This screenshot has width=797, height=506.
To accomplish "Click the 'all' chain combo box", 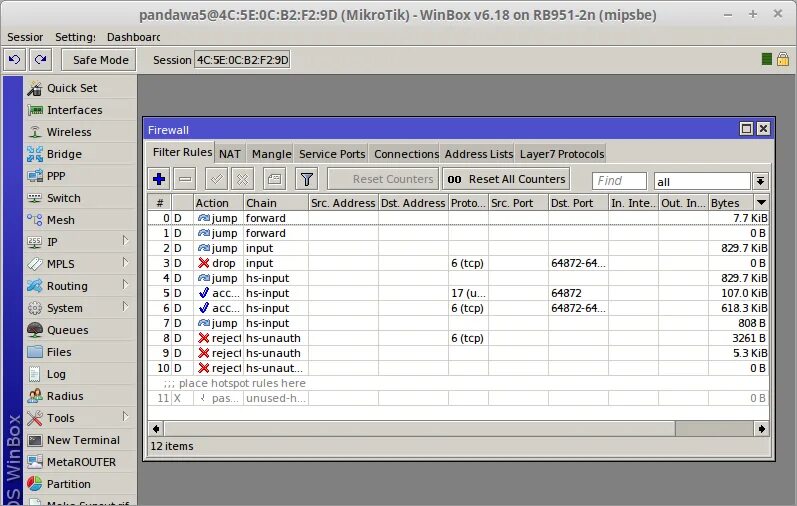I will [x=702, y=181].
